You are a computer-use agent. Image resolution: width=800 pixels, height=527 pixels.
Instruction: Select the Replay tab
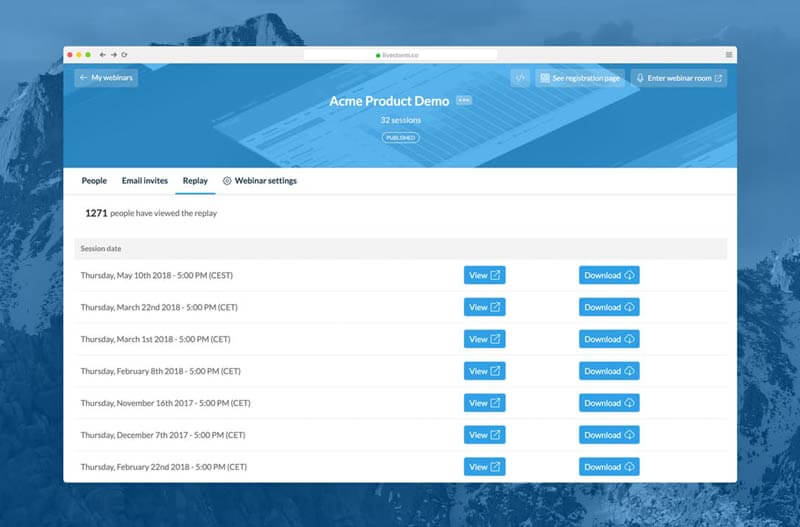[195, 181]
